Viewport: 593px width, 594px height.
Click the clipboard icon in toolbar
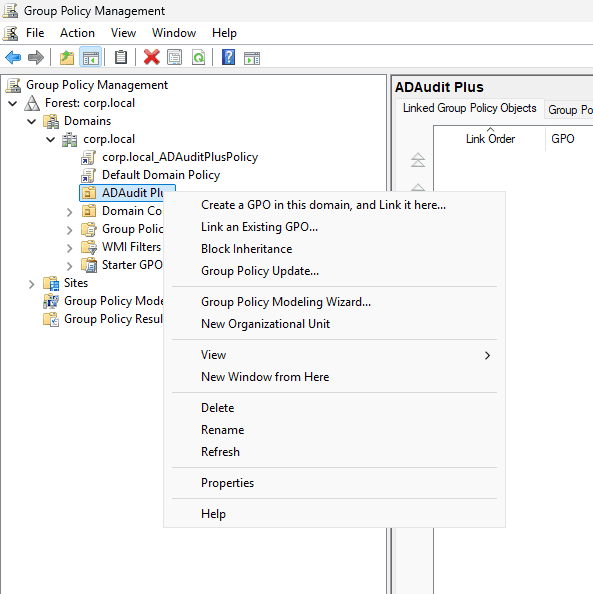pos(121,58)
